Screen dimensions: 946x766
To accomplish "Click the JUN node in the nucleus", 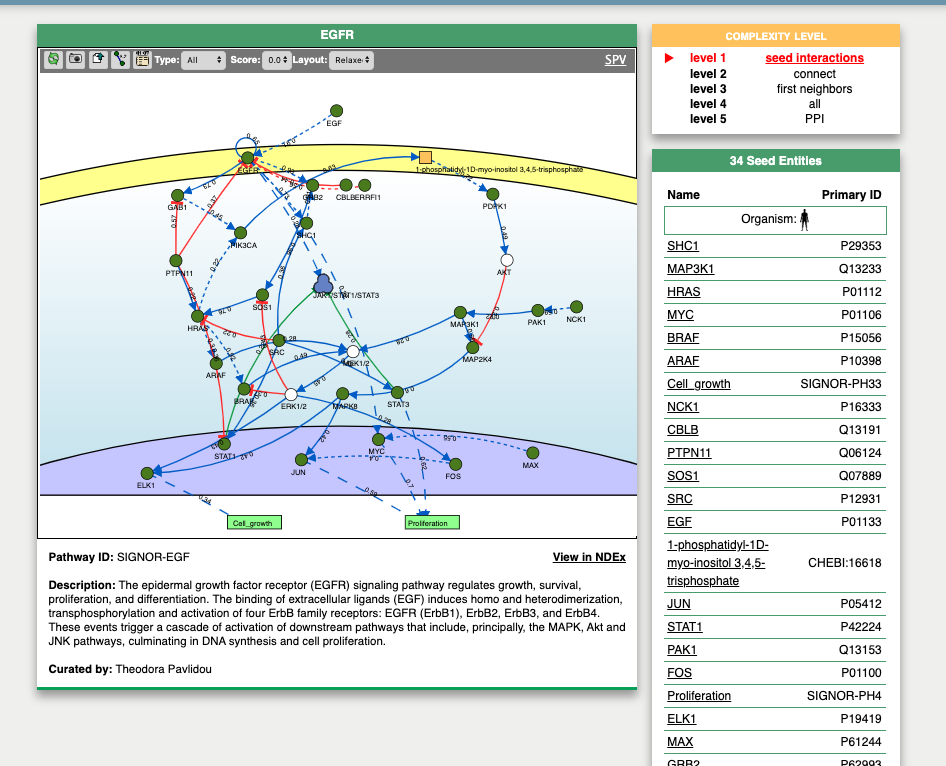I will (x=302, y=460).
